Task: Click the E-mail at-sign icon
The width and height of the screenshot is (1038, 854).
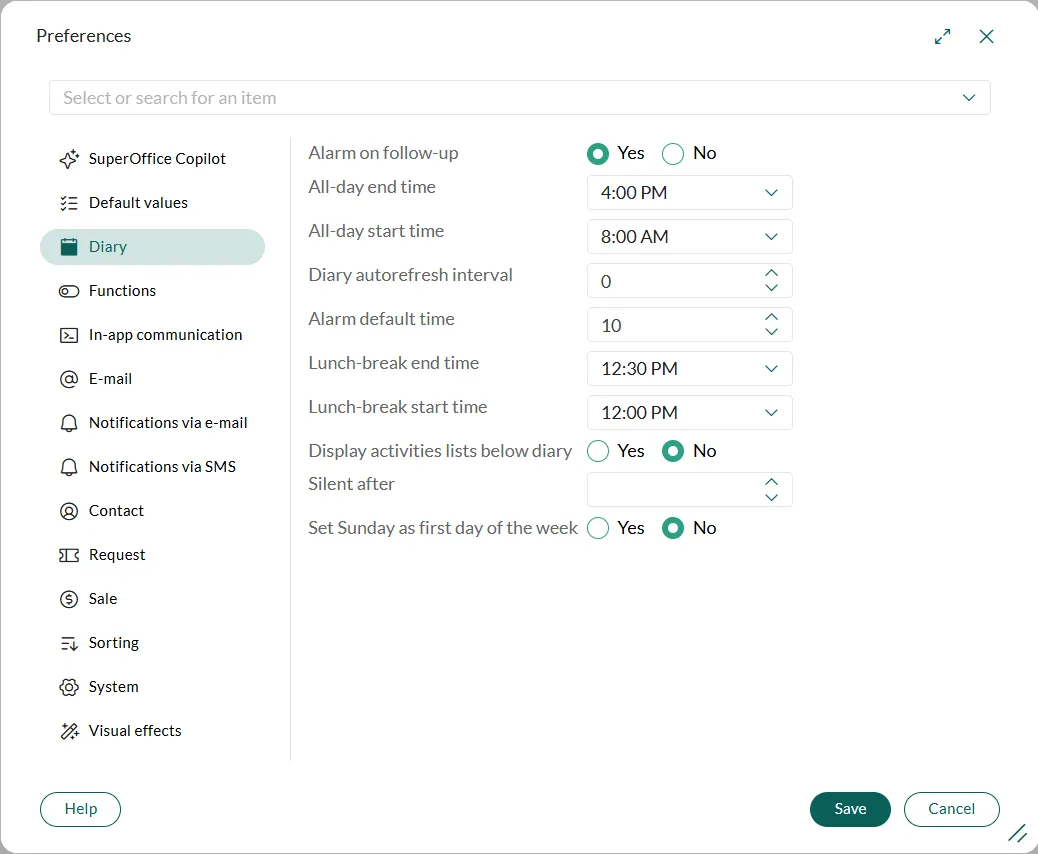Action: (x=69, y=379)
